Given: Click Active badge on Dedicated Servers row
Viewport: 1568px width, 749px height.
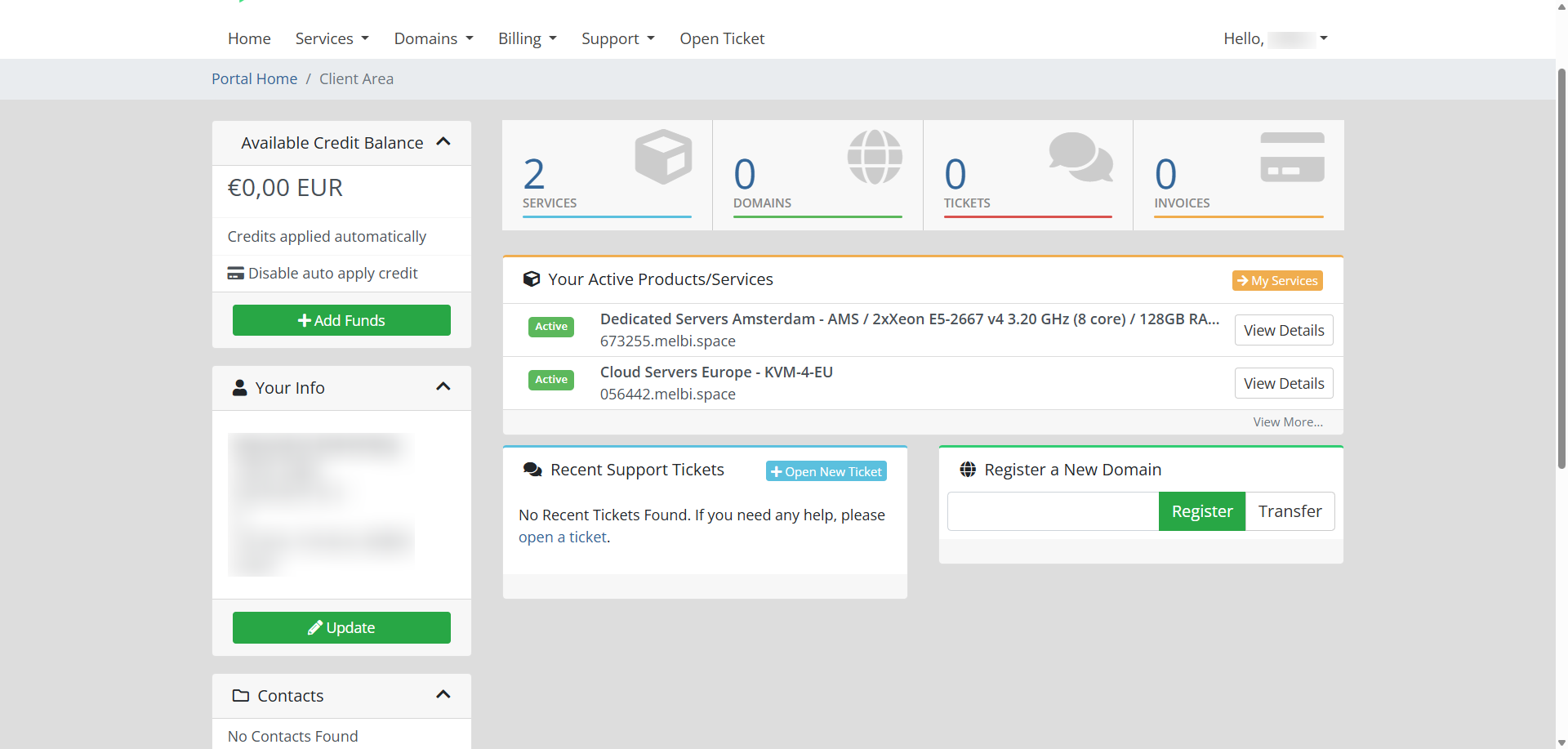Looking at the screenshot, I should [x=551, y=327].
